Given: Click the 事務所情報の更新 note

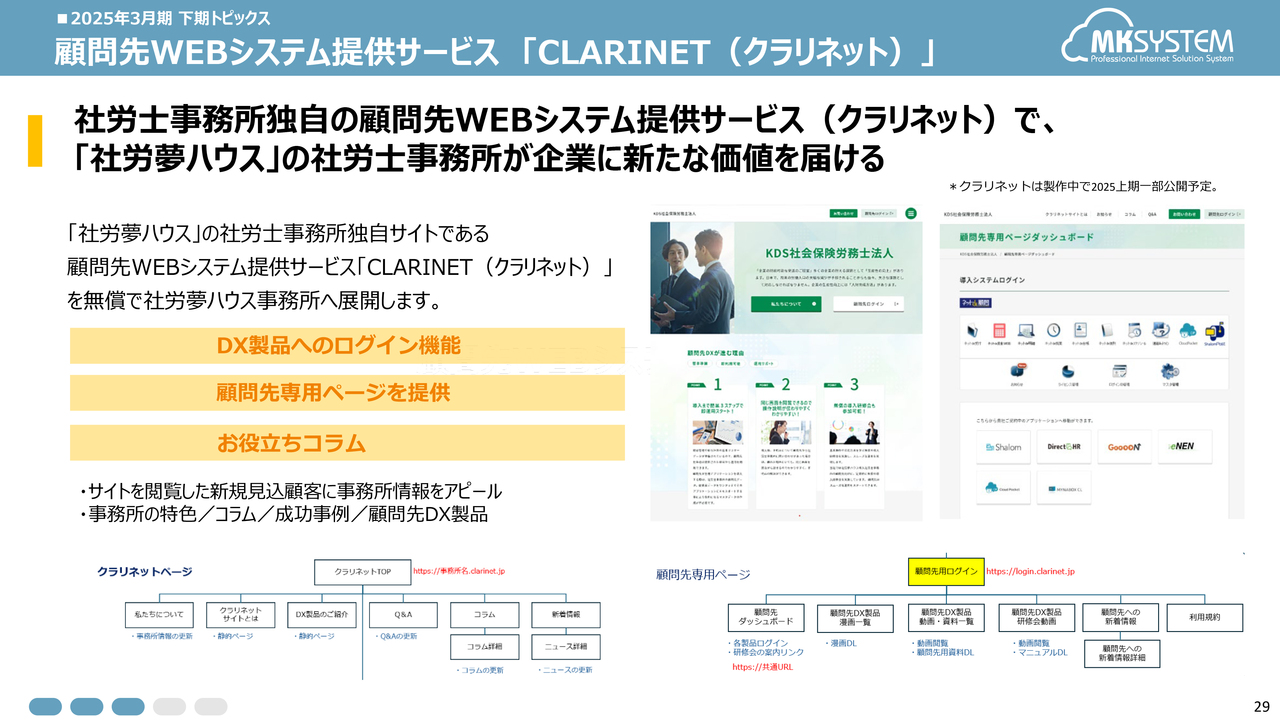Looking at the screenshot, I should [x=161, y=636].
